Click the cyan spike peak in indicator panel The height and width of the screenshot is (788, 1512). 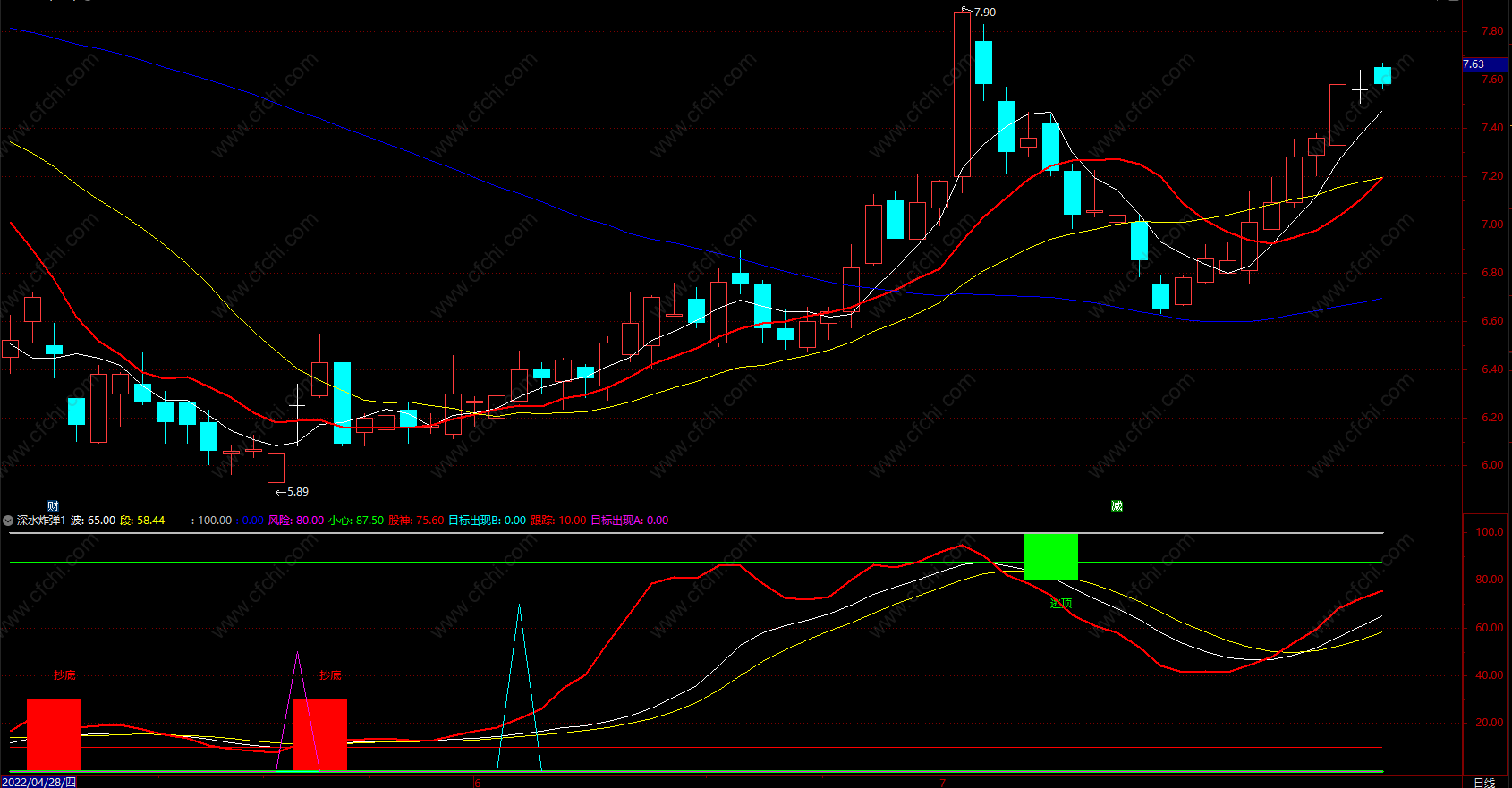[519, 606]
